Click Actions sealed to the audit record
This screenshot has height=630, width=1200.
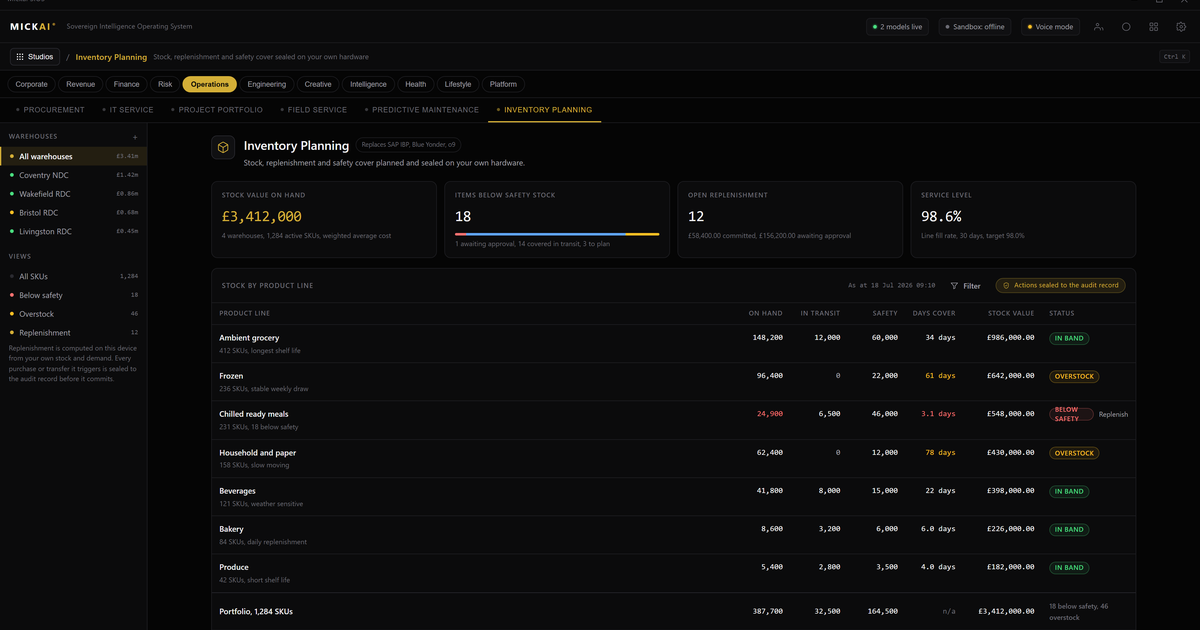click(x=1060, y=286)
